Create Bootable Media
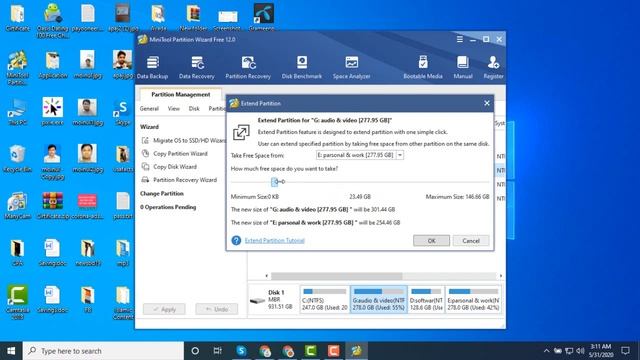The width and height of the screenshot is (640, 360). pos(423,67)
